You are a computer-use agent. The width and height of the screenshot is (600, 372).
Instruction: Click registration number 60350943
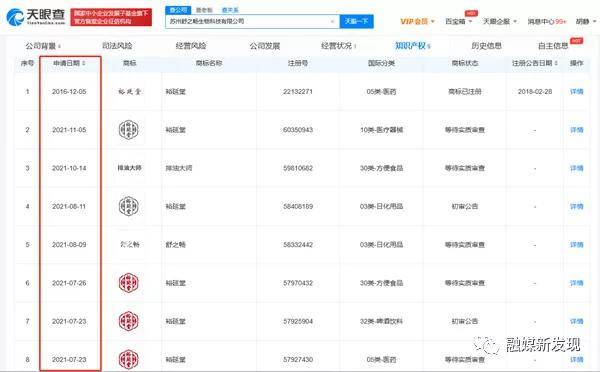[x=298, y=130]
